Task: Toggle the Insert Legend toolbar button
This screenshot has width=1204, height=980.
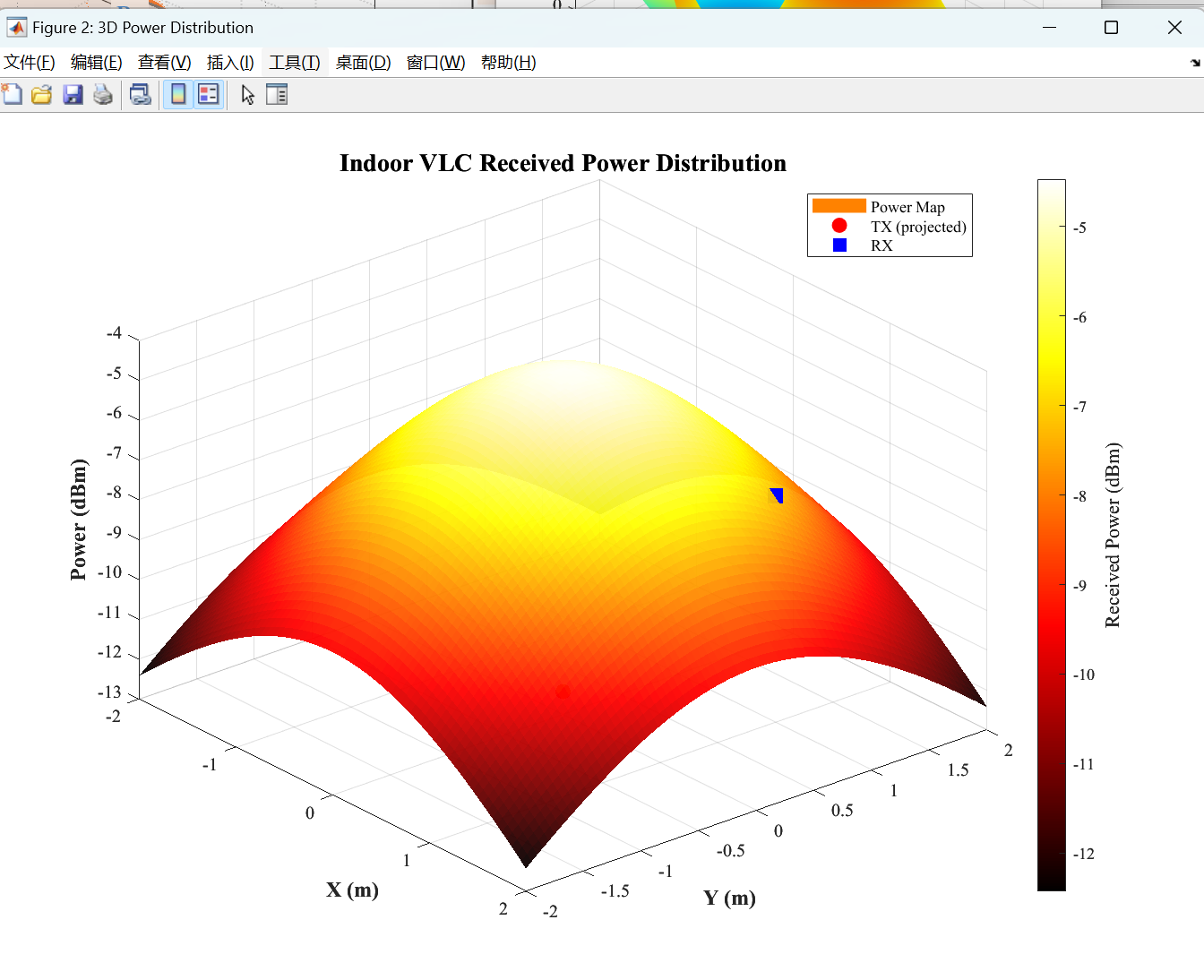Action: [209, 94]
